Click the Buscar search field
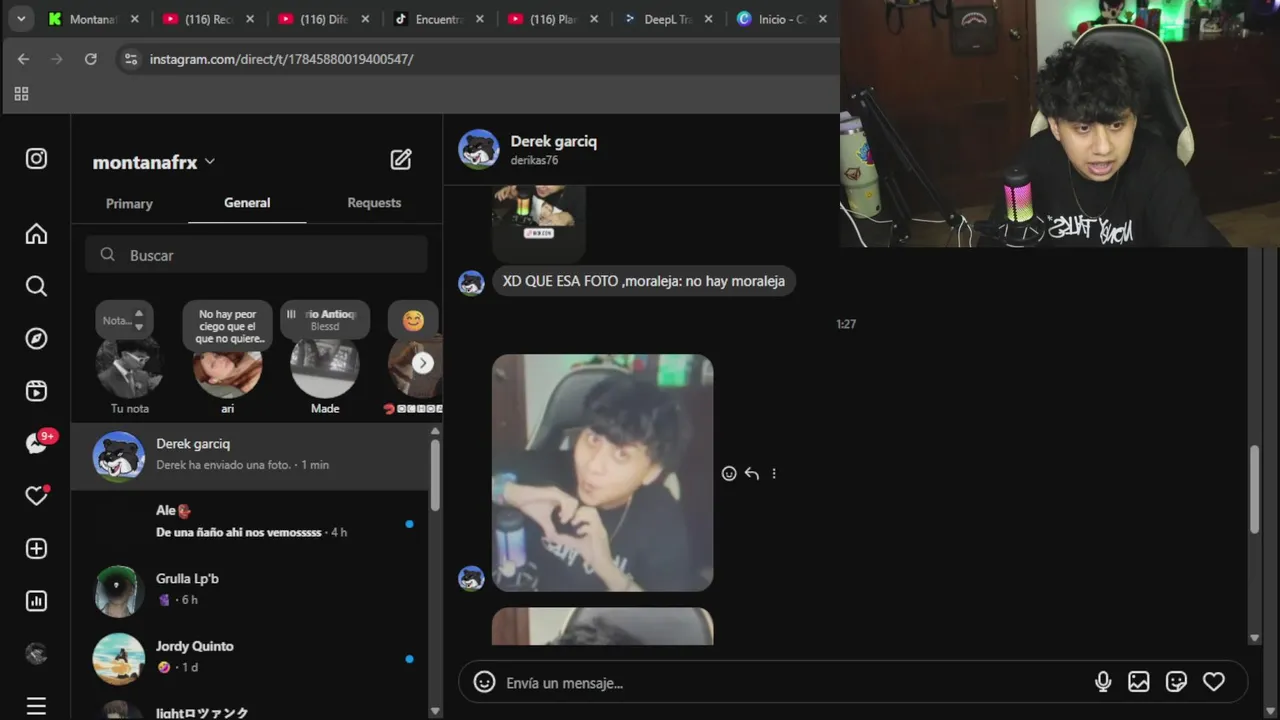 (256, 255)
